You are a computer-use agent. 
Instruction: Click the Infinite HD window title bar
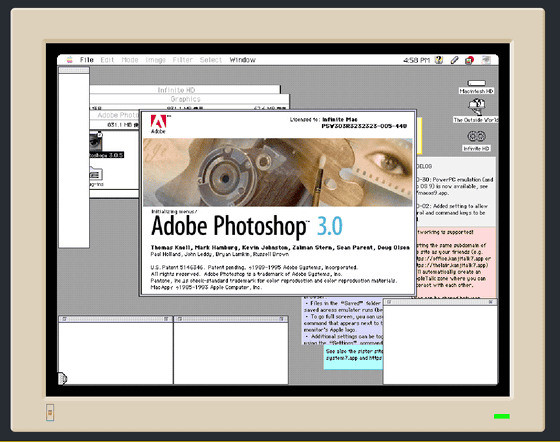pyautogui.click(x=185, y=90)
